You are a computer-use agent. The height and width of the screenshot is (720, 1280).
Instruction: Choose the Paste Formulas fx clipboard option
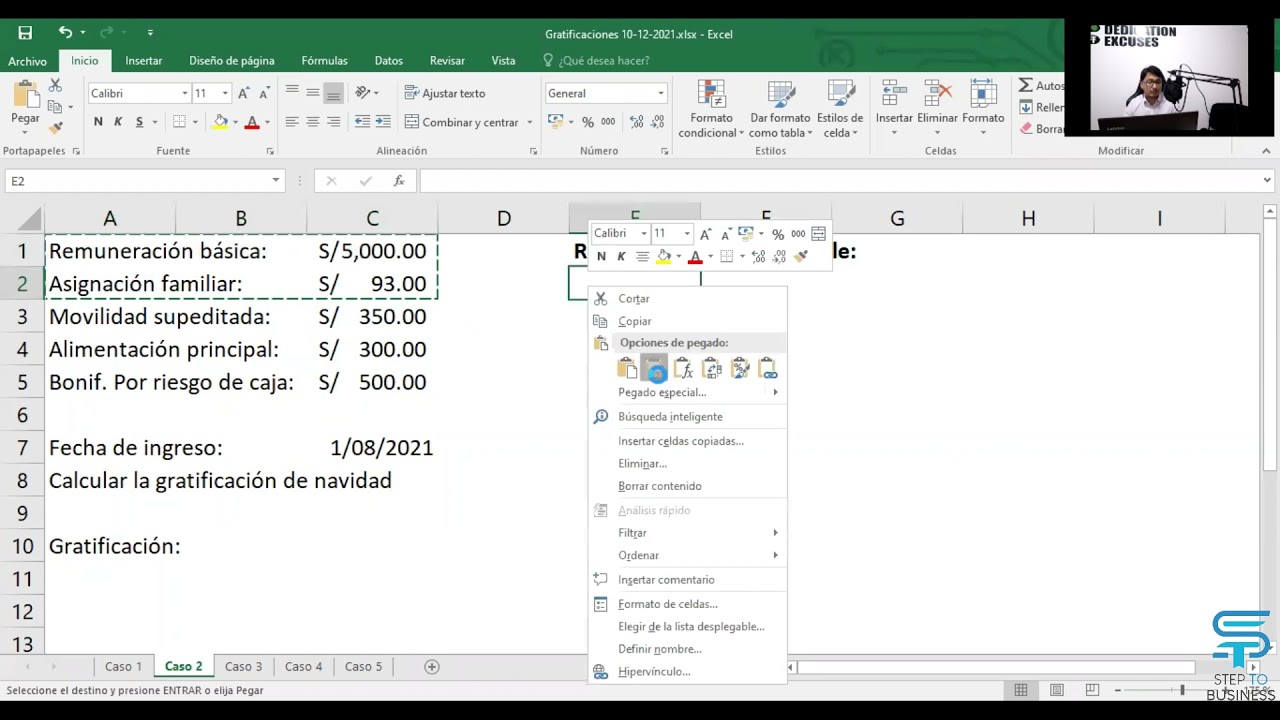click(x=683, y=369)
